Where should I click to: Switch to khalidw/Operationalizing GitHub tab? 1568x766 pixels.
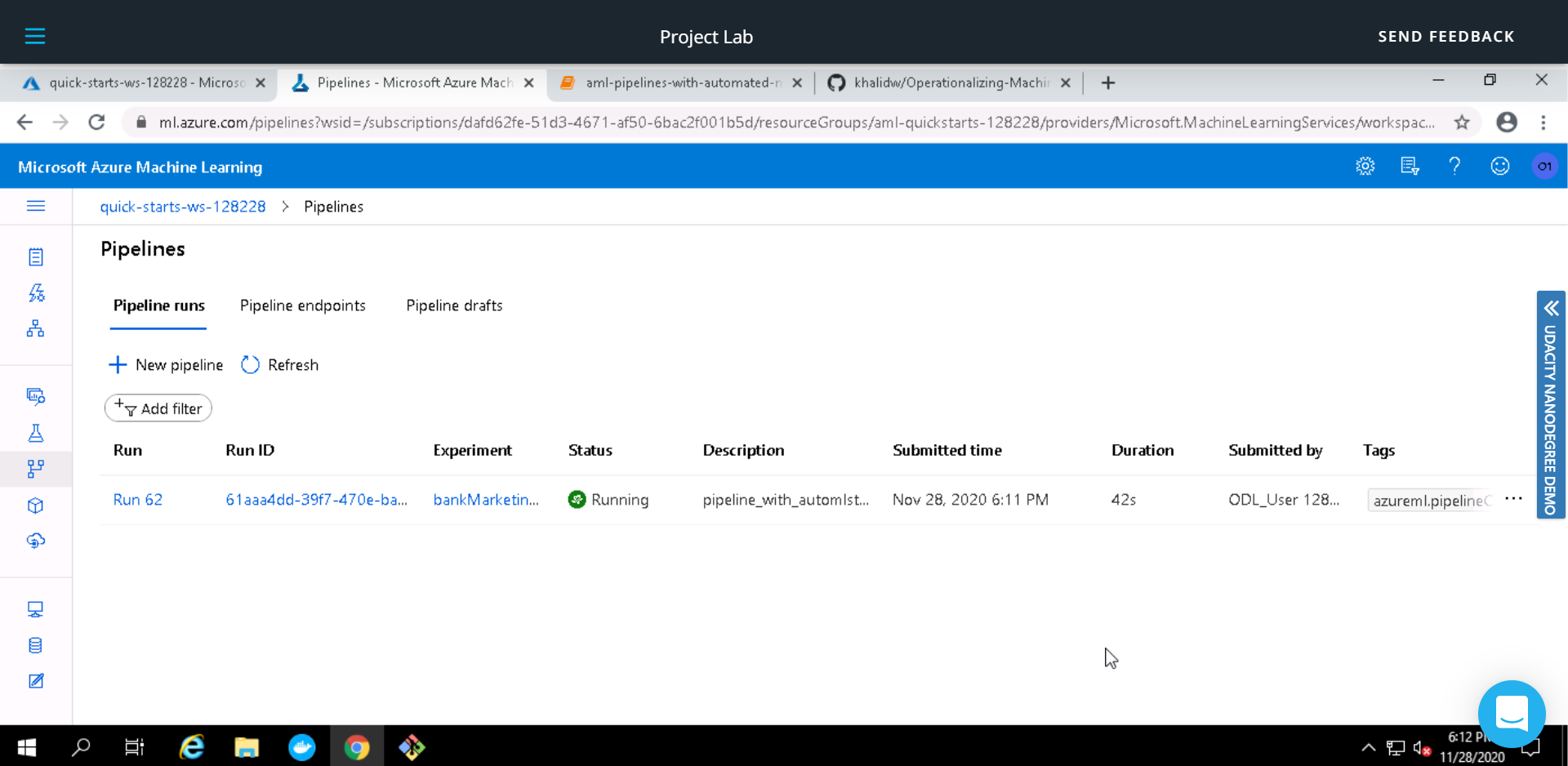pos(951,82)
